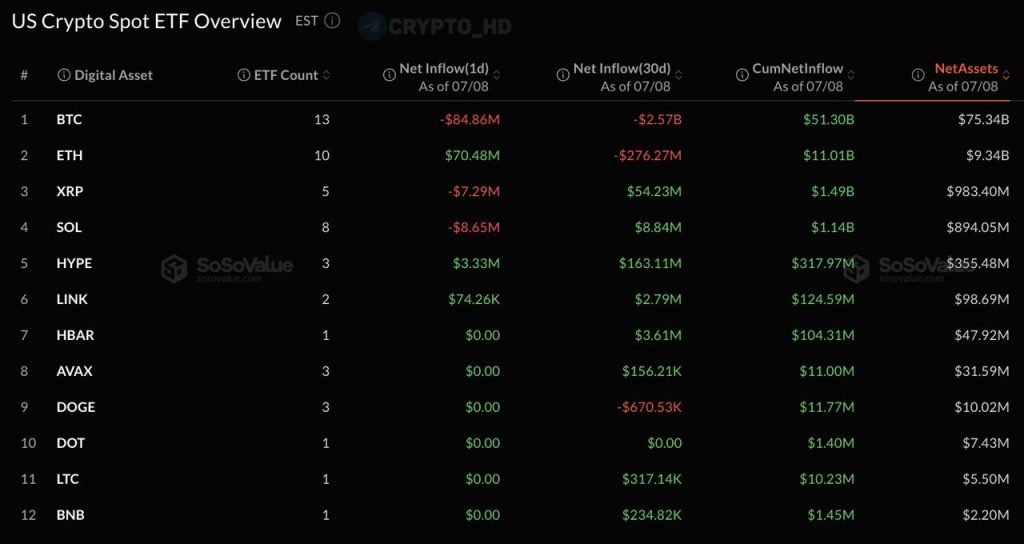Open the ETH asset row
Image resolution: width=1024 pixels, height=544 pixels.
510,155
